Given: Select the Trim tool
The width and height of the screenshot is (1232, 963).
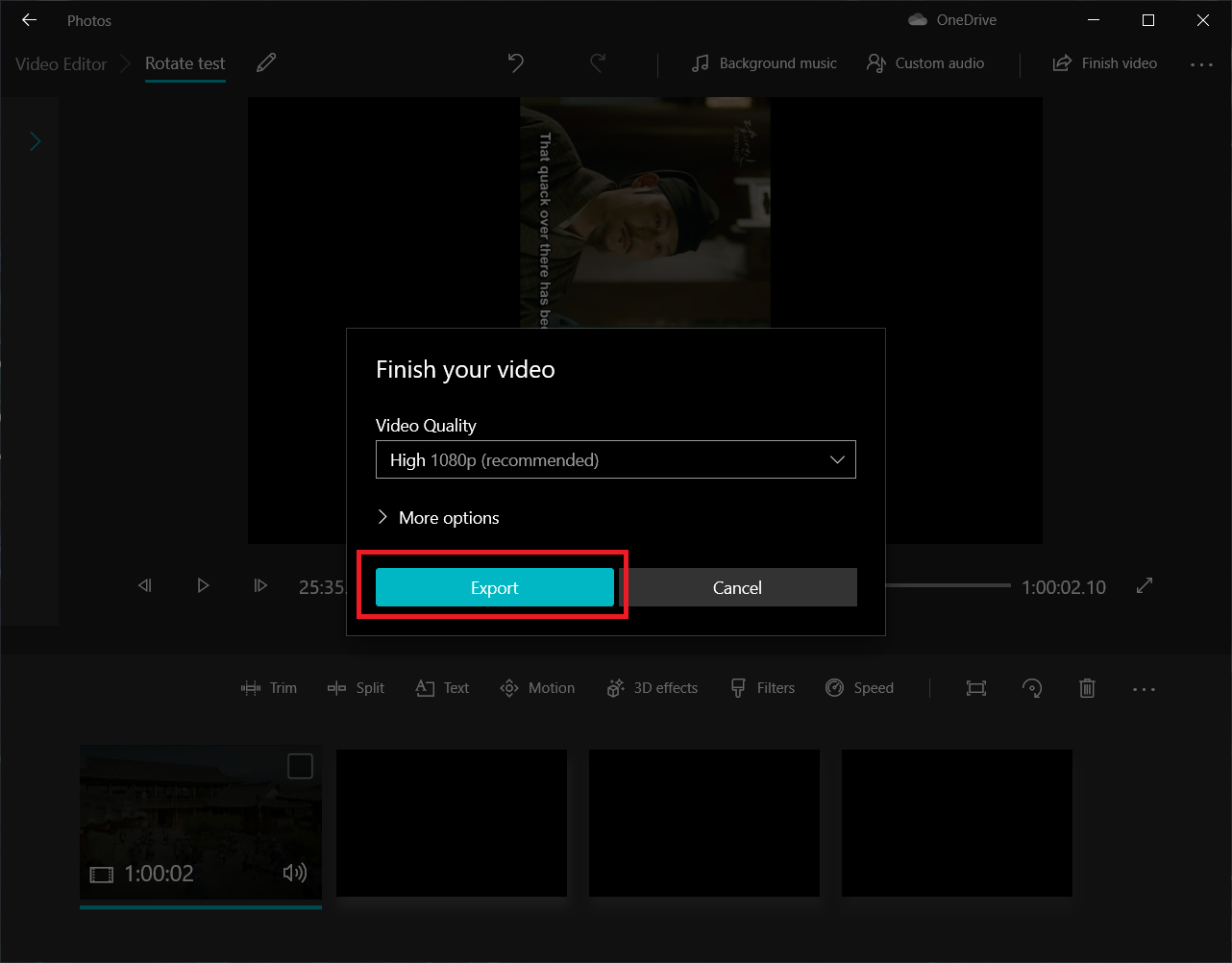Looking at the screenshot, I should pos(269,688).
